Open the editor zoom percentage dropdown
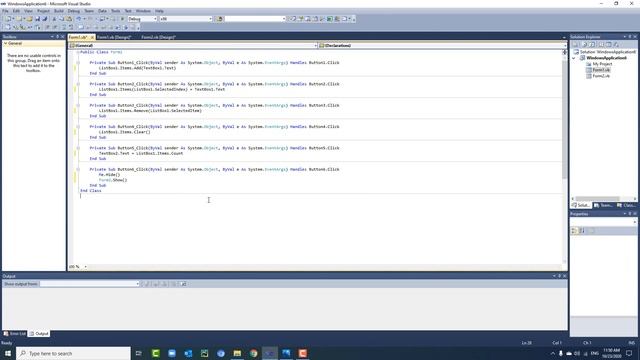This screenshot has width=640, height=360. (85, 267)
